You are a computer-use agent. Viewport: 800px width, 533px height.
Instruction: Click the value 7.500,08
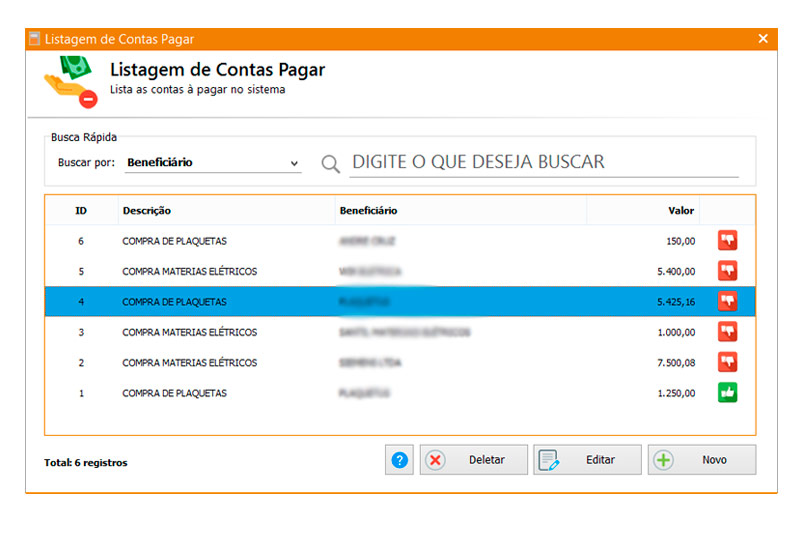coord(676,363)
